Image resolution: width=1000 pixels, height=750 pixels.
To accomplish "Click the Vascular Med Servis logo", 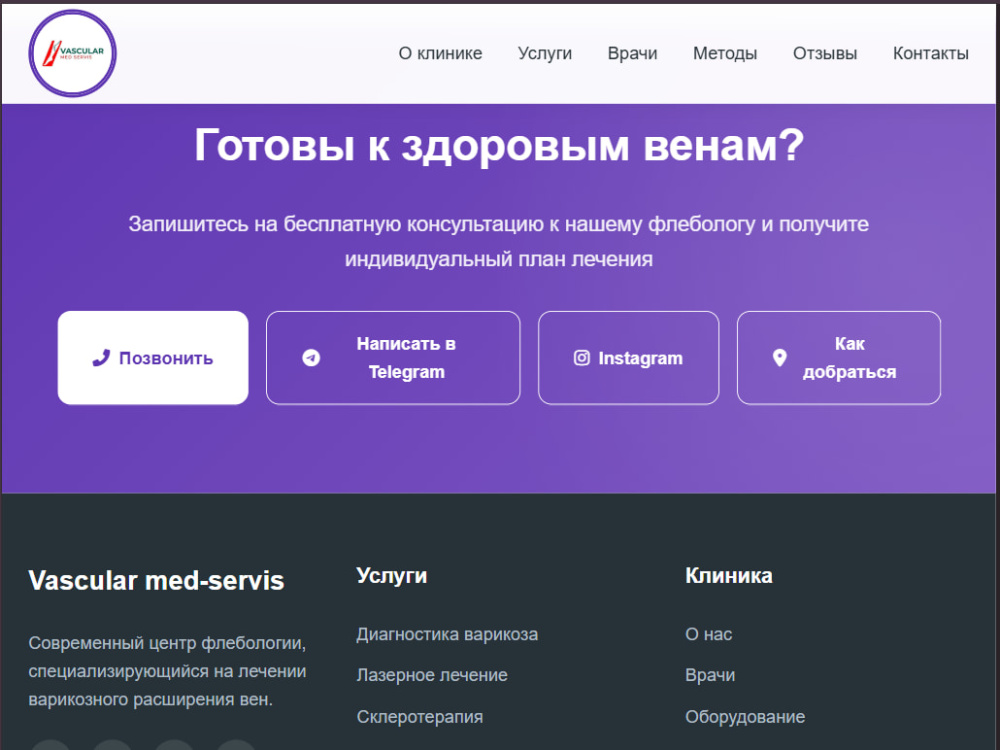I will pyautogui.click(x=73, y=54).
